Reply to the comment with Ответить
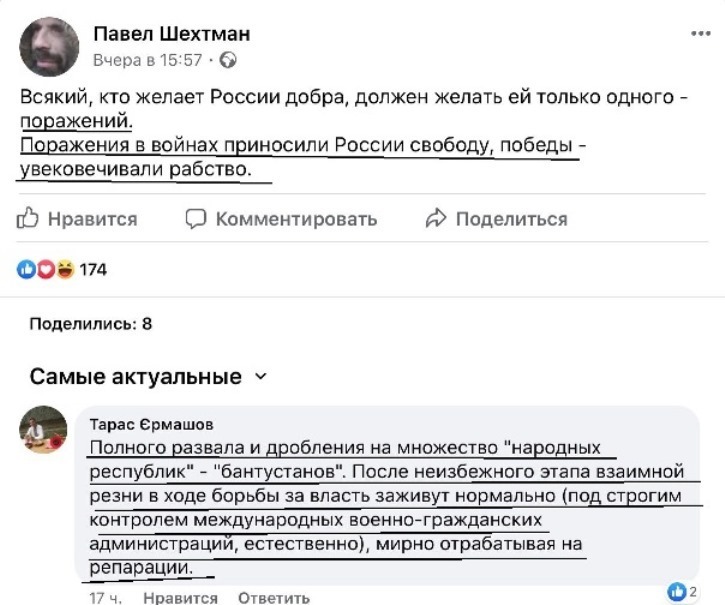Screen dimensions: 725x605 (x=273, y=597)
